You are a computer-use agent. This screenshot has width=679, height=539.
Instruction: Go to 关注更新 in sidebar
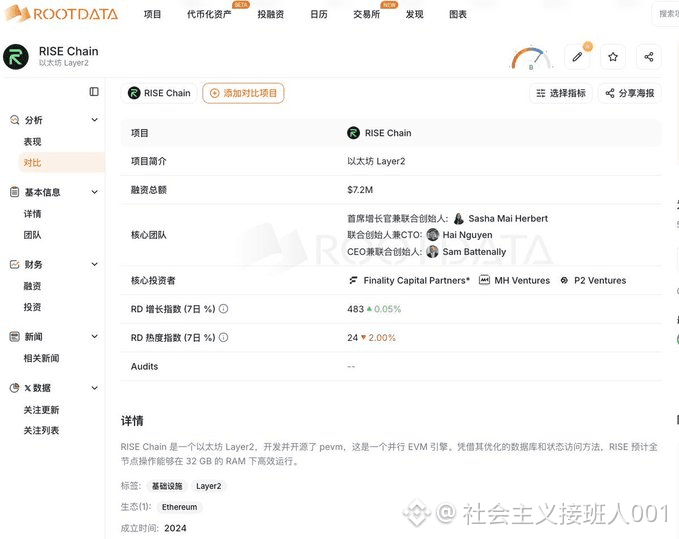pyautogui.click(x=41, y=410)
